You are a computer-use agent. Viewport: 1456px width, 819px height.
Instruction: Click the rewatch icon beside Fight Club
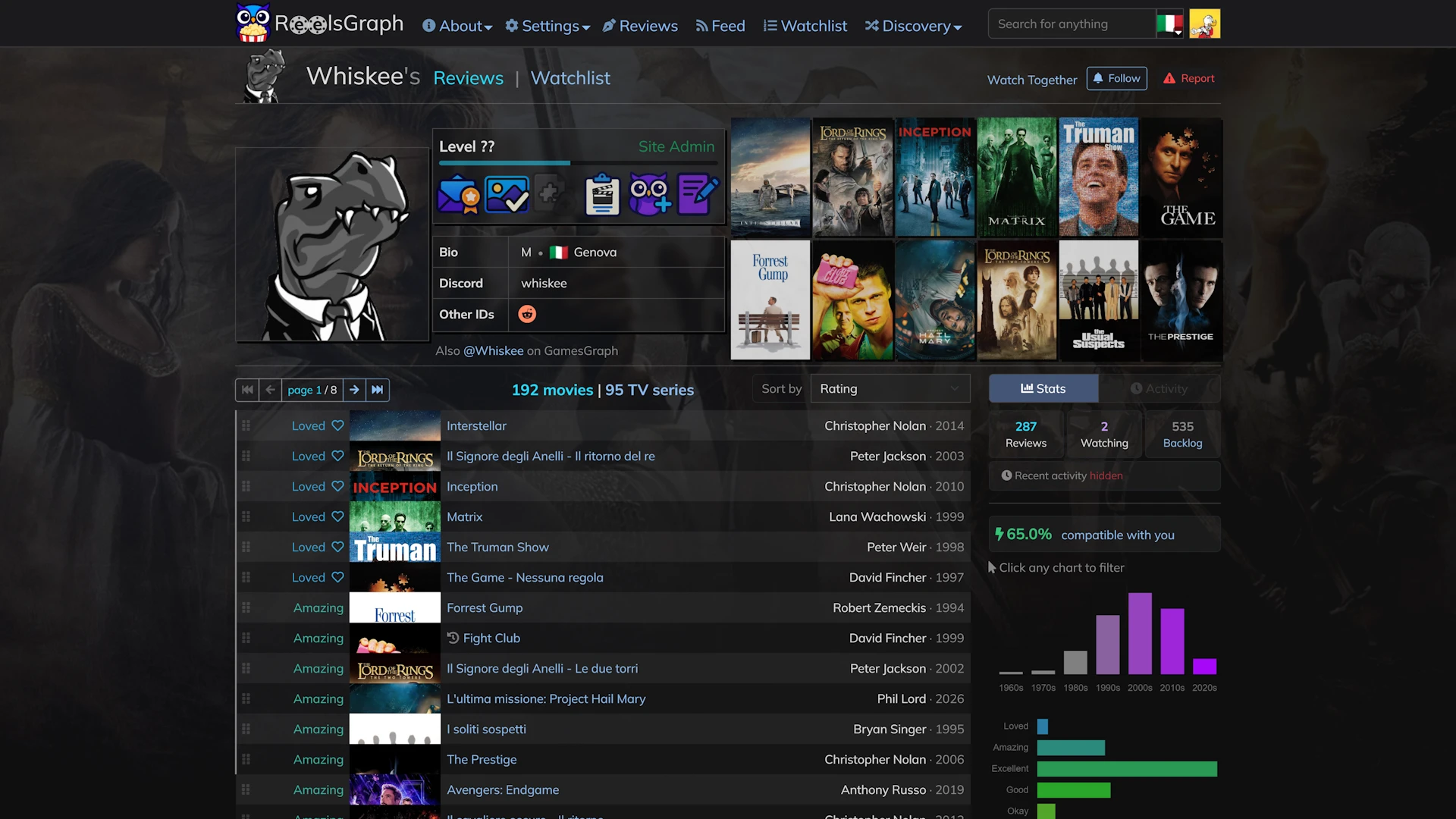[453, 639]
